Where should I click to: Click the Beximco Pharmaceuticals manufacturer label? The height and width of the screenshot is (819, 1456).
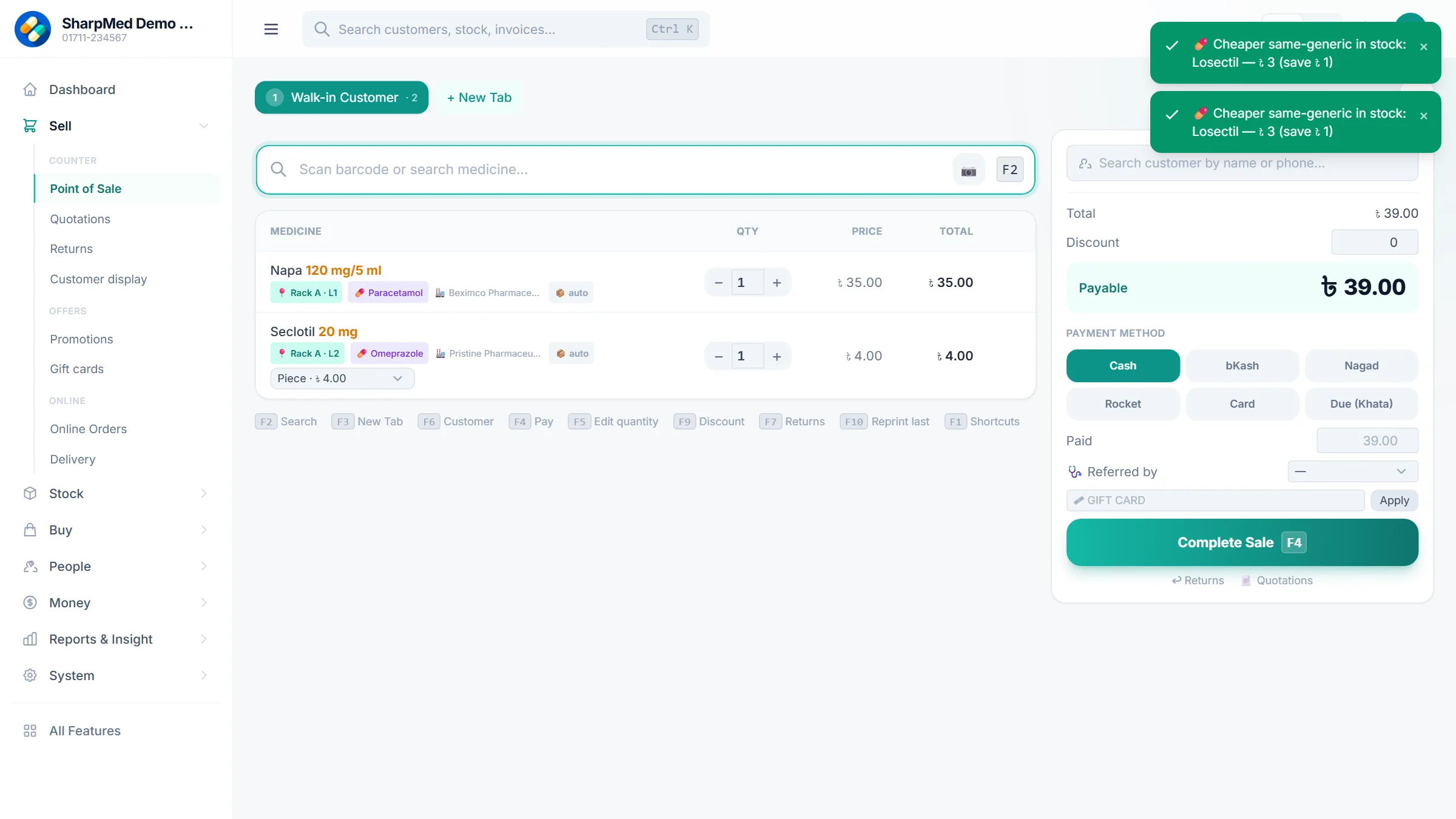pyautogui.click(x=487, y=292)
